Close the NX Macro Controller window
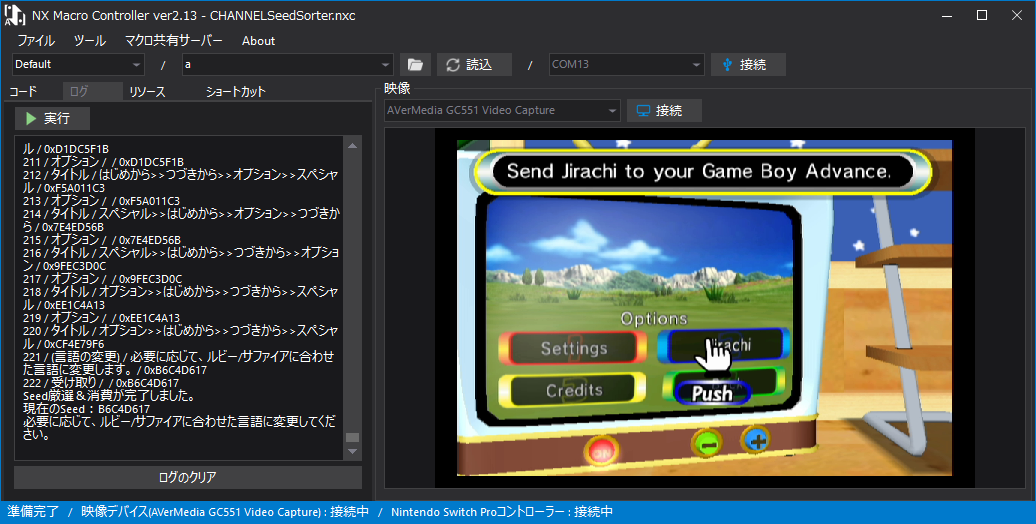Image resolution: width=1036 pixels, height=524 pixels. point(1017,15)
